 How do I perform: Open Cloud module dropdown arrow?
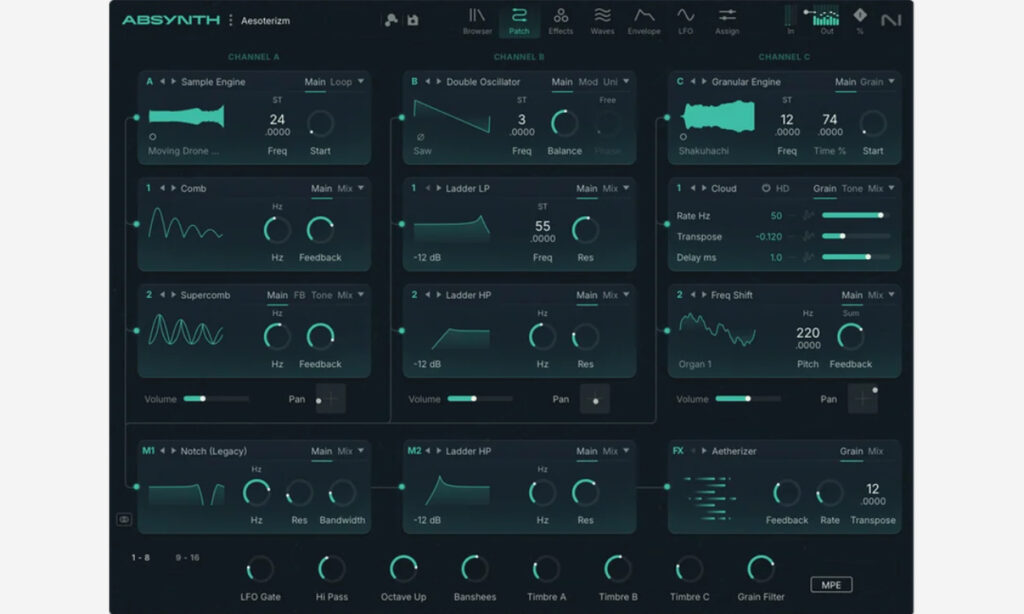pos(891,188)
